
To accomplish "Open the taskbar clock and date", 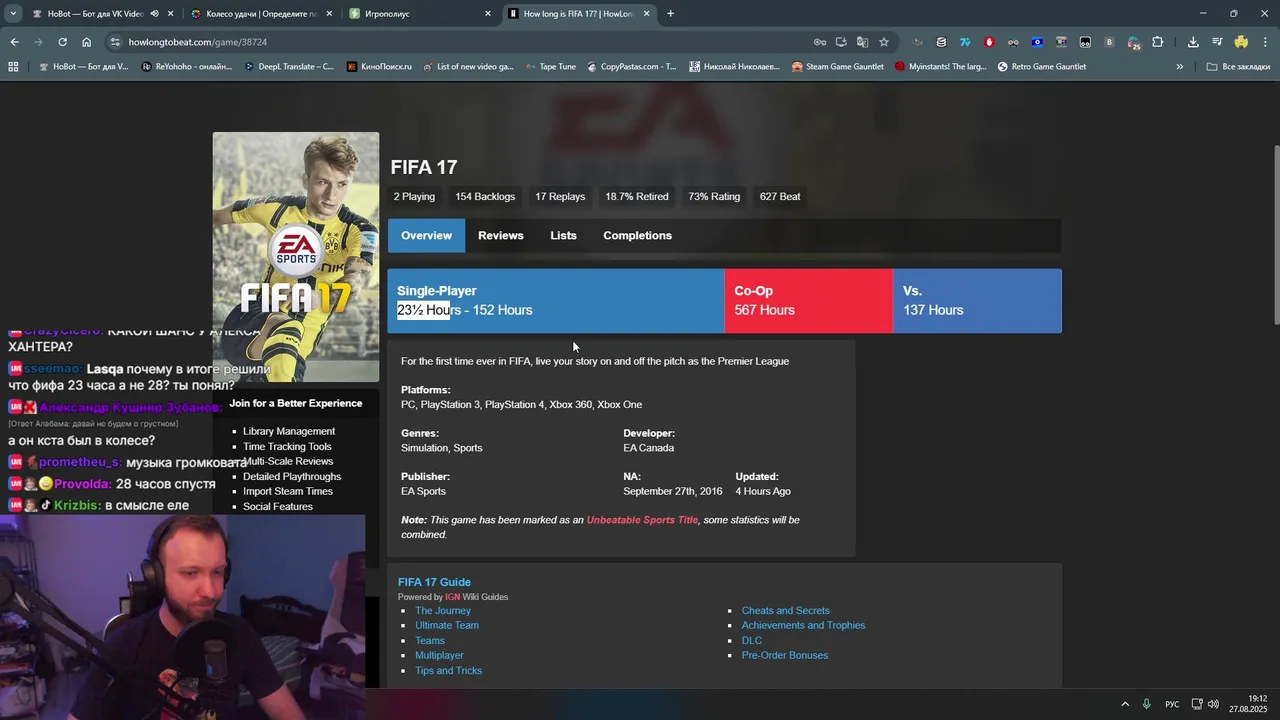I will 1248,704.
